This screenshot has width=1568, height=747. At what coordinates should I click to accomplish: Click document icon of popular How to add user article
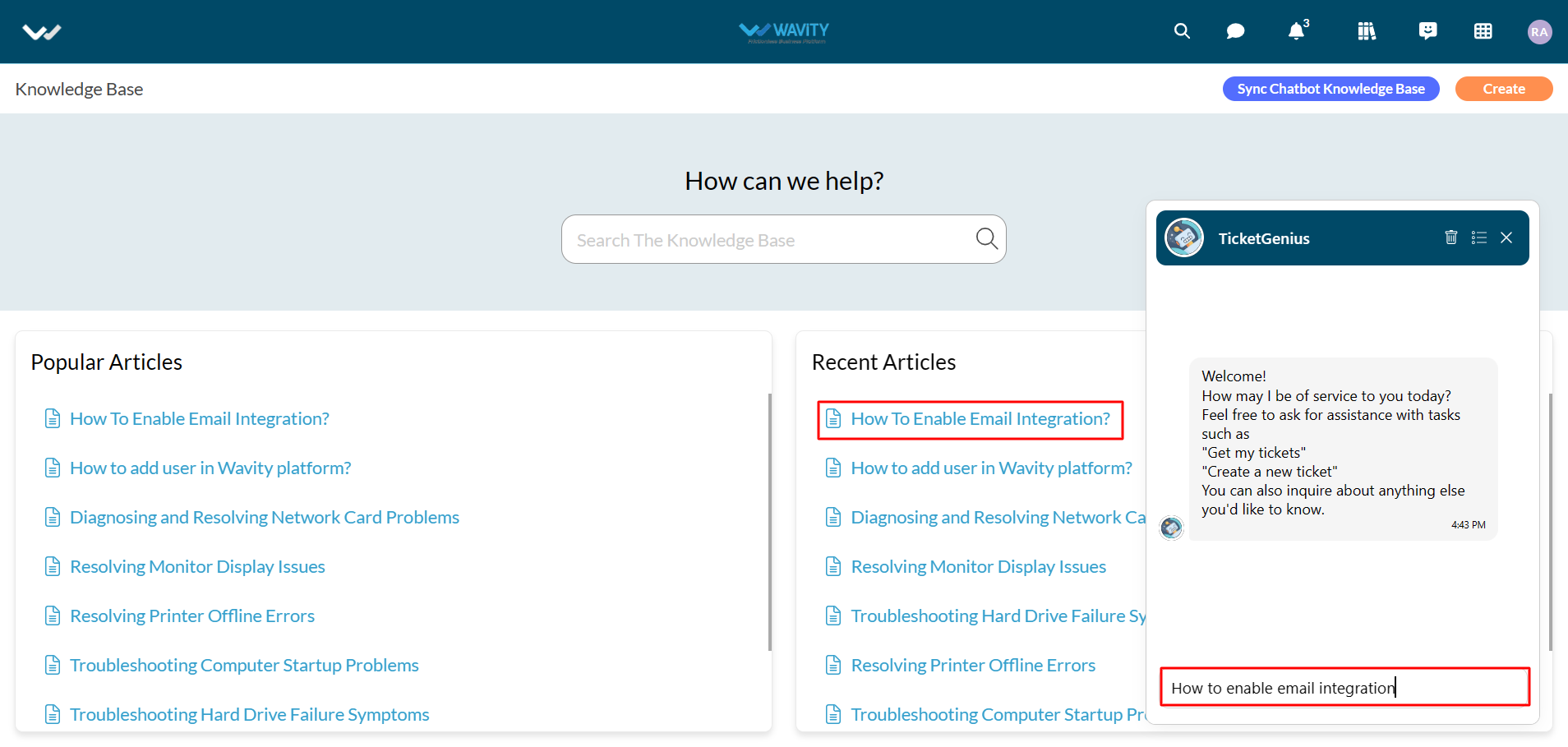(53, 468)
